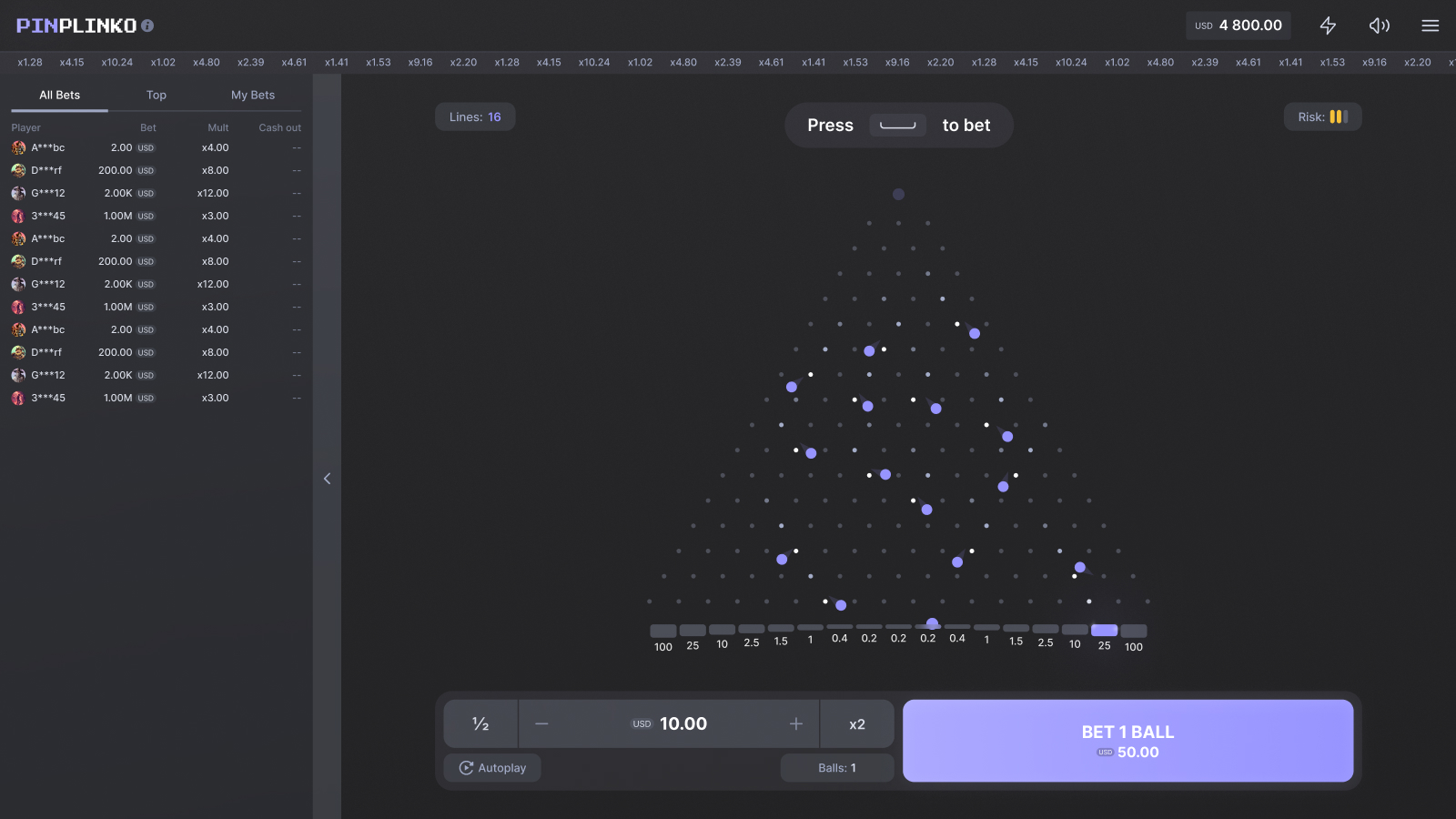Halve the bet with ½ button
Image resolution: width=1456 pixels, height=819 pixels.
pyautogui.click(x=480, y=723)
